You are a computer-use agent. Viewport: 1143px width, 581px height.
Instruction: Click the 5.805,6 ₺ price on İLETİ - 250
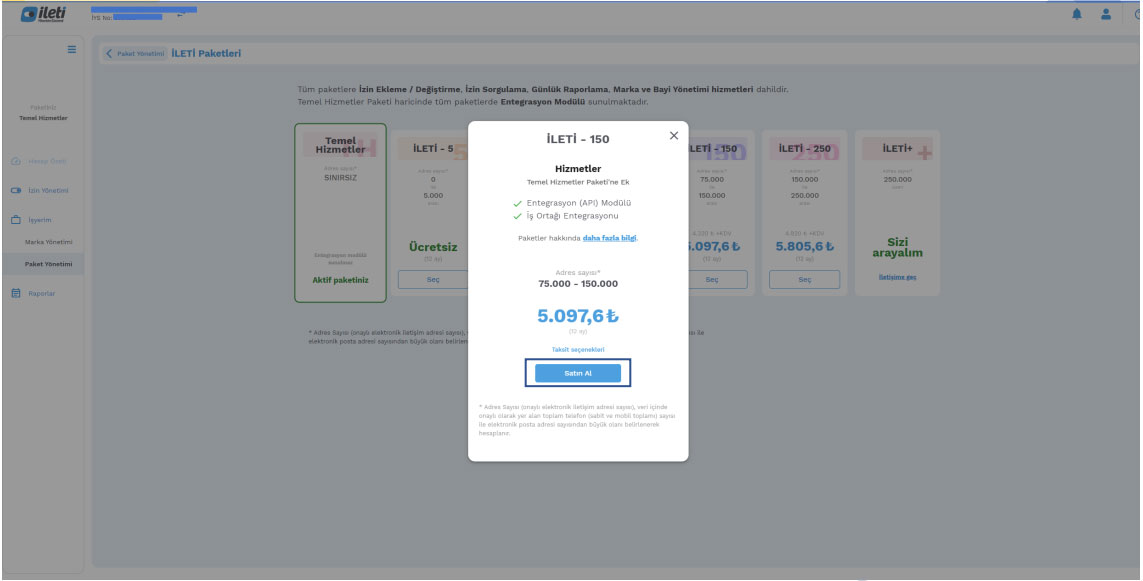tap(805, 247)
